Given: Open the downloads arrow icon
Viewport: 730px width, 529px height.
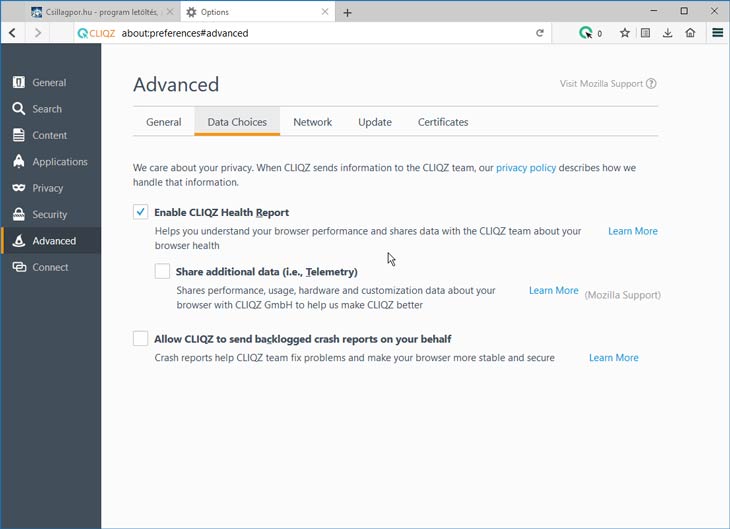Looking at the screenshot, I should tap(668, 33).
